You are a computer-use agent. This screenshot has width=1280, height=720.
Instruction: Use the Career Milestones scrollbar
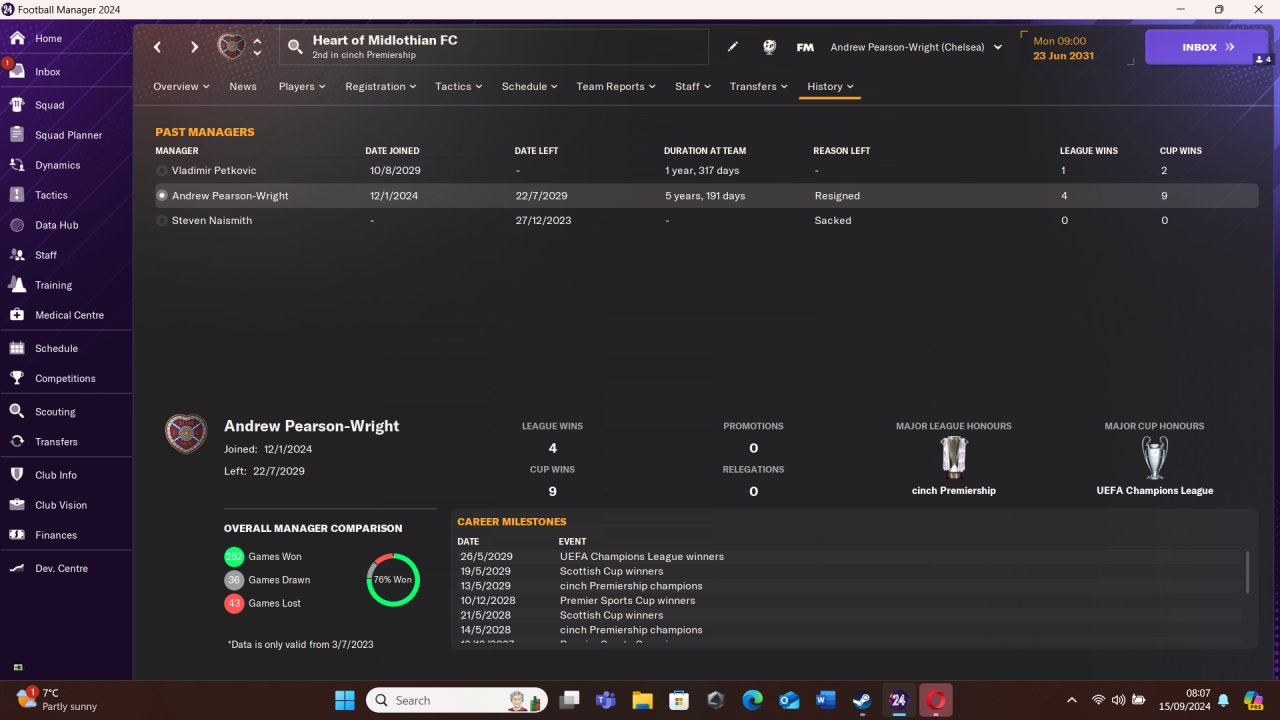[x=1247, y=571]
